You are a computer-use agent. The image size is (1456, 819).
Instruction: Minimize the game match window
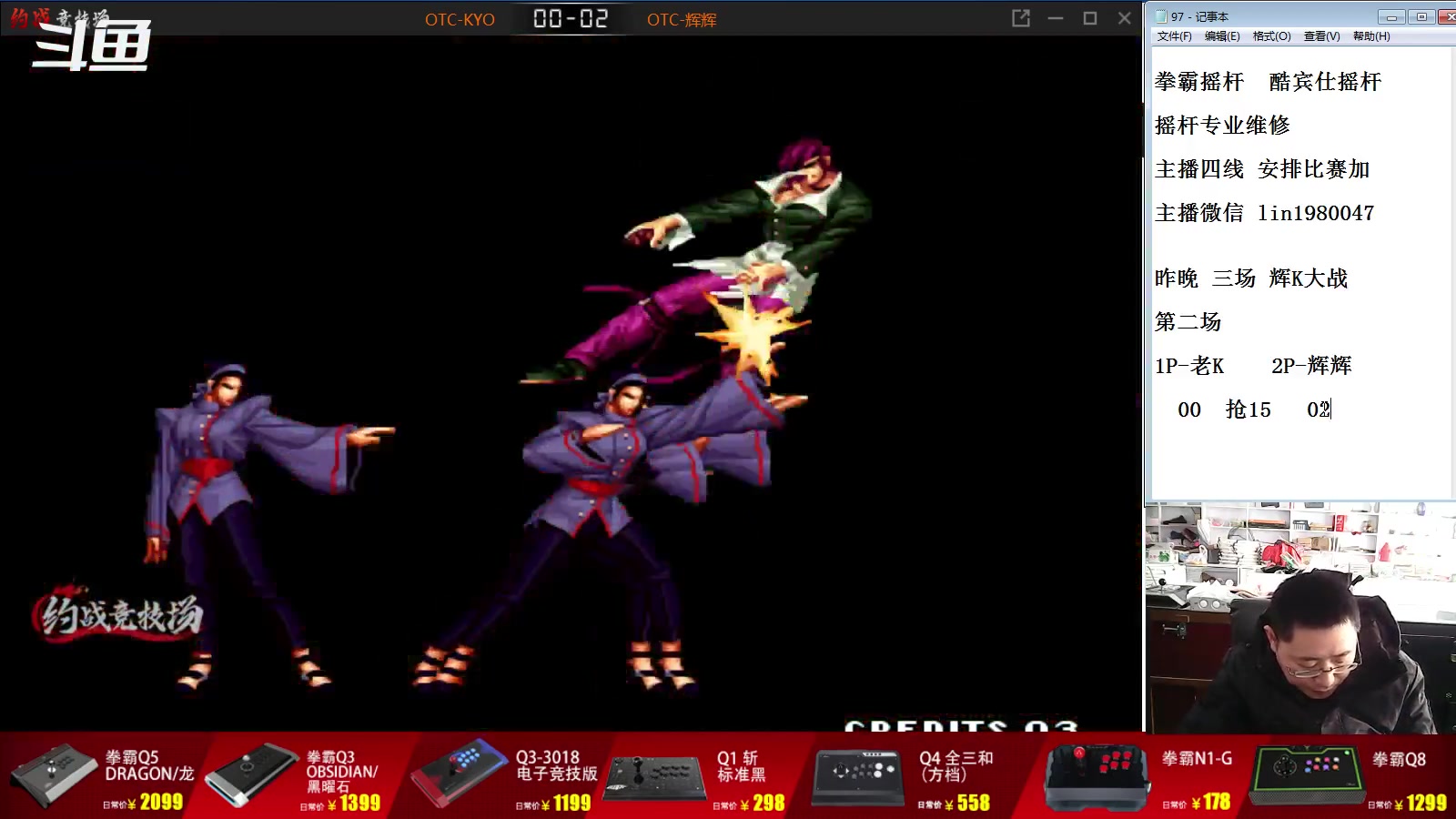(1056, 18)
